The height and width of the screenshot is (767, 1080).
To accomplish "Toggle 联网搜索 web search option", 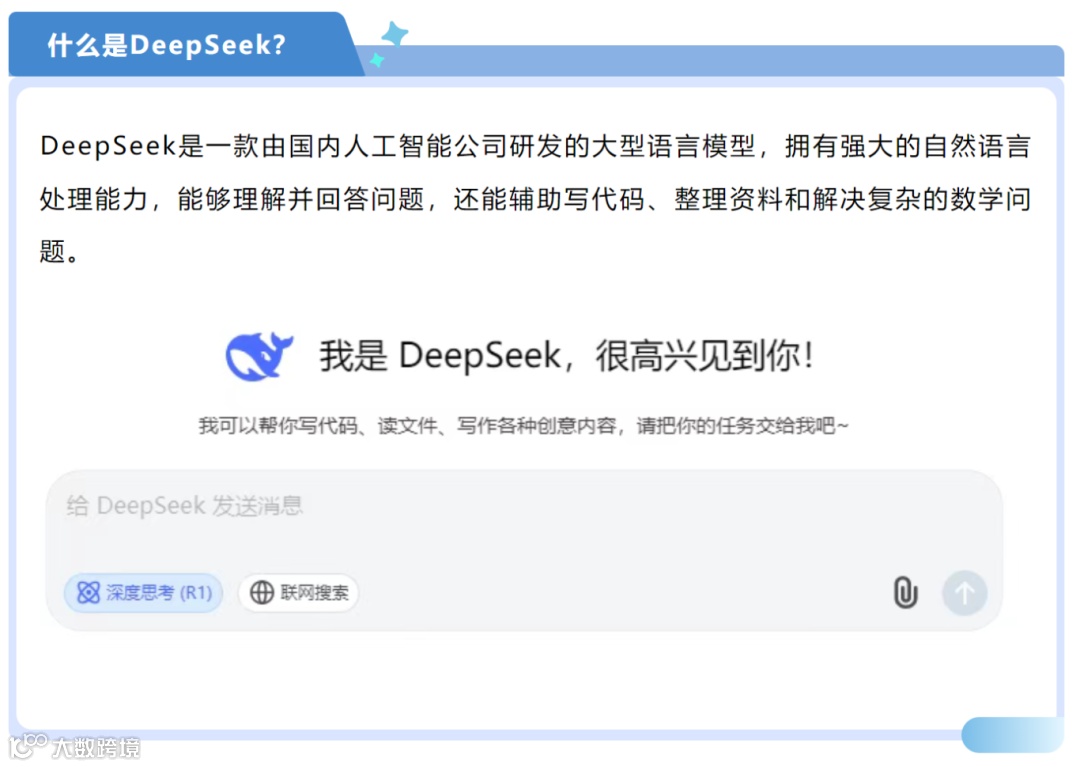I will (x=298, y=592).
